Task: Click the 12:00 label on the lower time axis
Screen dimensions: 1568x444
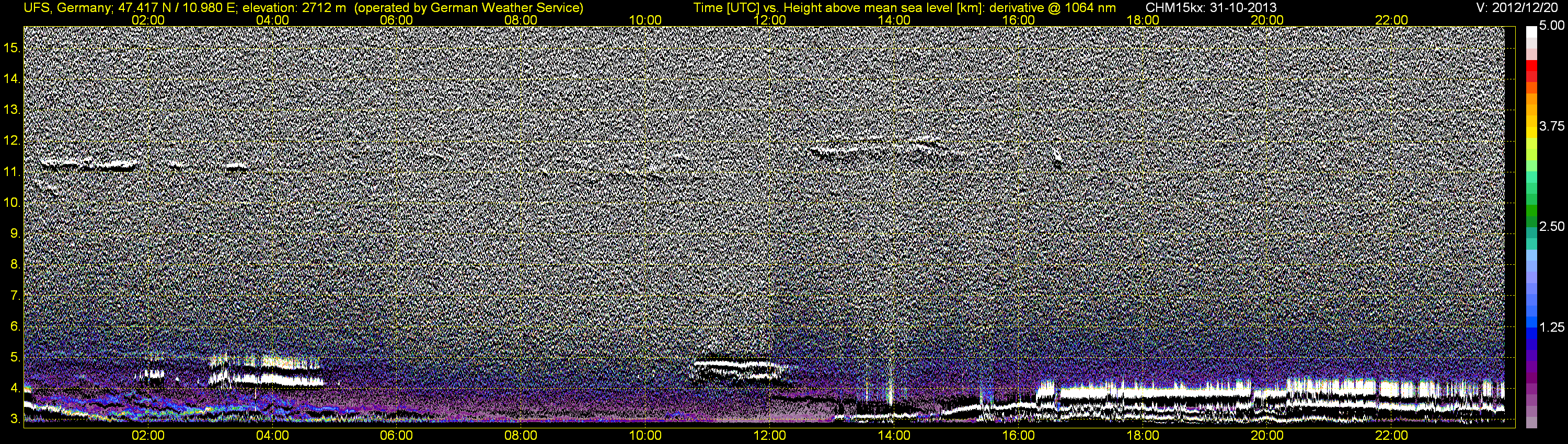Action: [x=769, y=436]
